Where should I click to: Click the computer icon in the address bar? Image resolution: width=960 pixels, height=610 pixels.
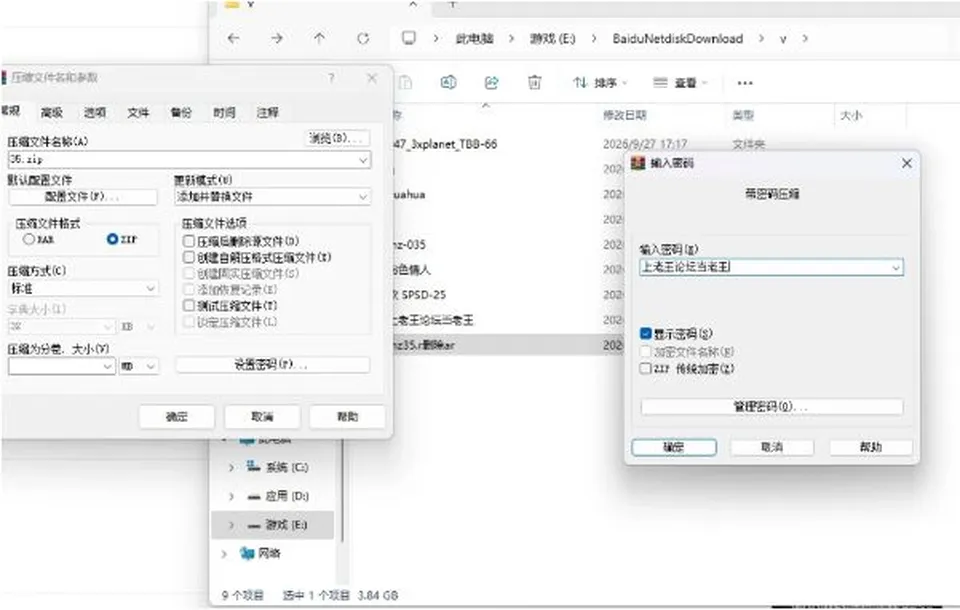408,38
